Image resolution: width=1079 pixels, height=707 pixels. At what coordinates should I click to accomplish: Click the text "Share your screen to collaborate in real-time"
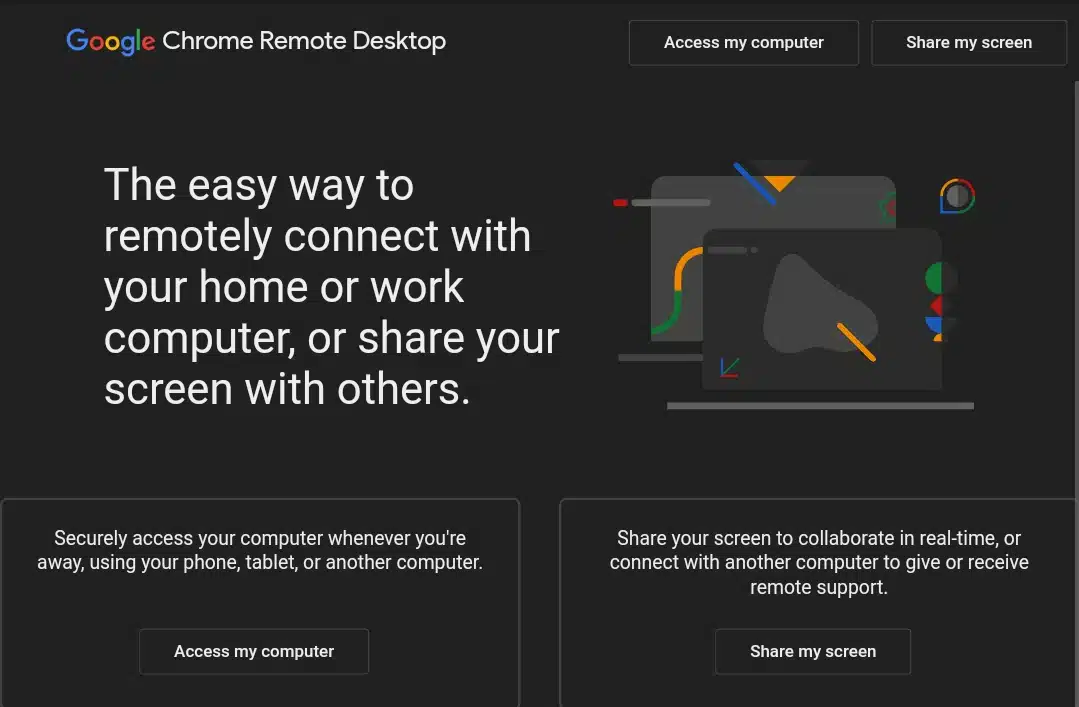819,562
